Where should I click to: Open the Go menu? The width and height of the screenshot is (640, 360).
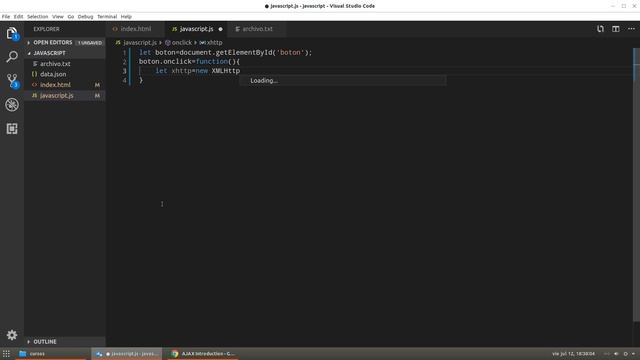(71, 17)
